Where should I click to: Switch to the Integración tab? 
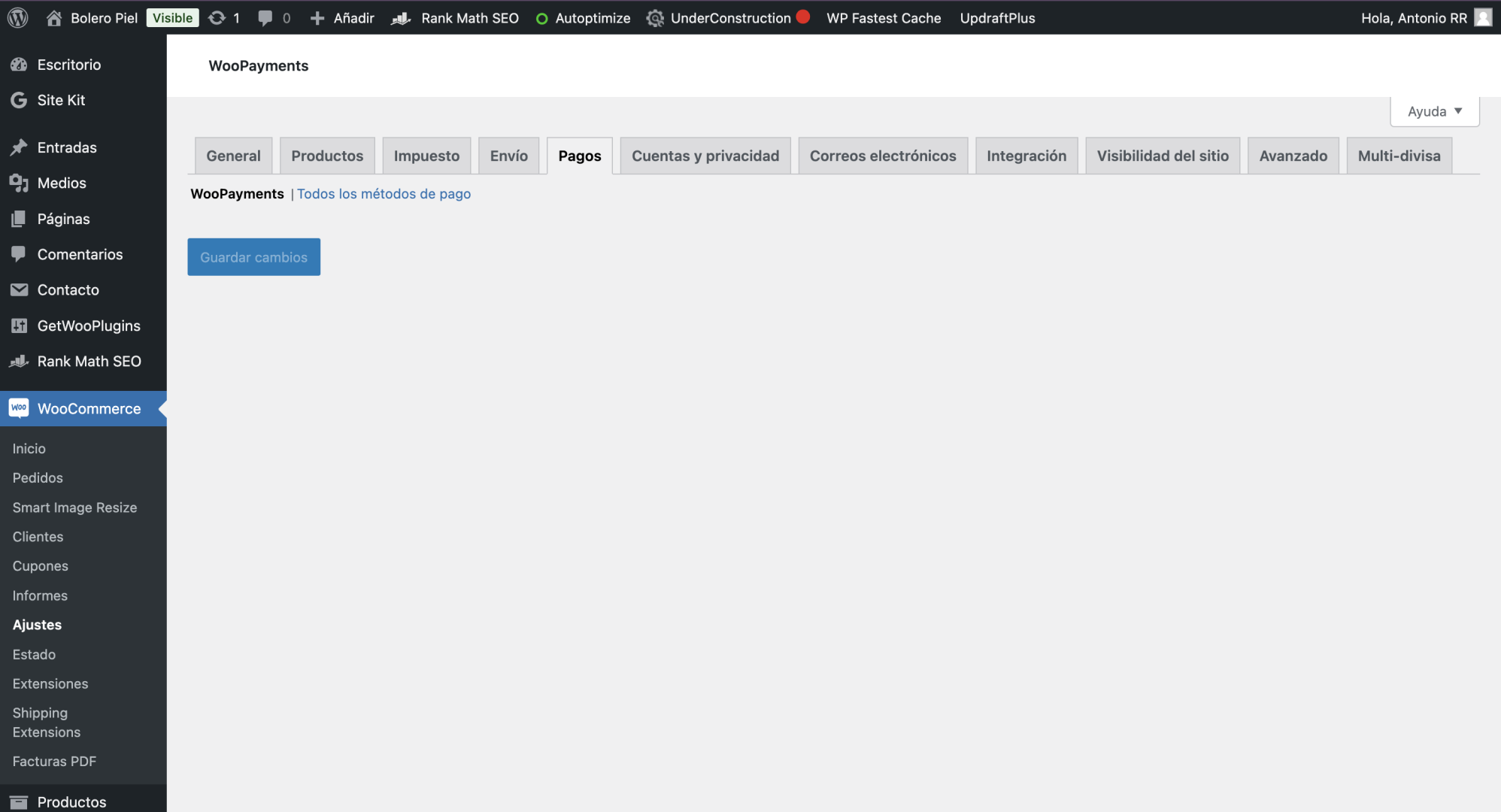click(x=1026, y=156)
